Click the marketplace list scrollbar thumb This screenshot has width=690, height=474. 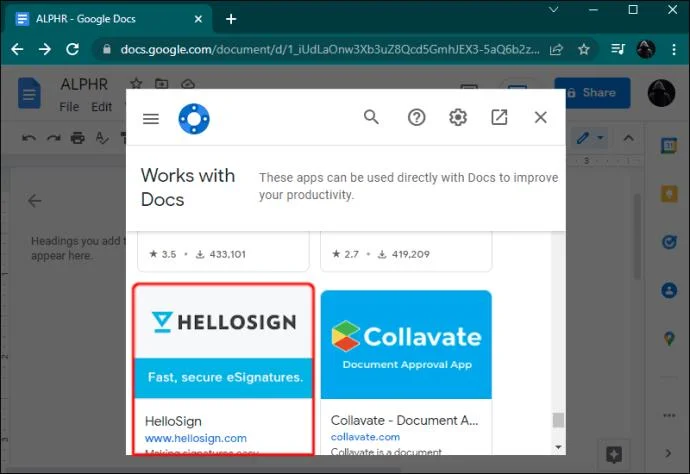pyautogui.click(x=558, y=420)
